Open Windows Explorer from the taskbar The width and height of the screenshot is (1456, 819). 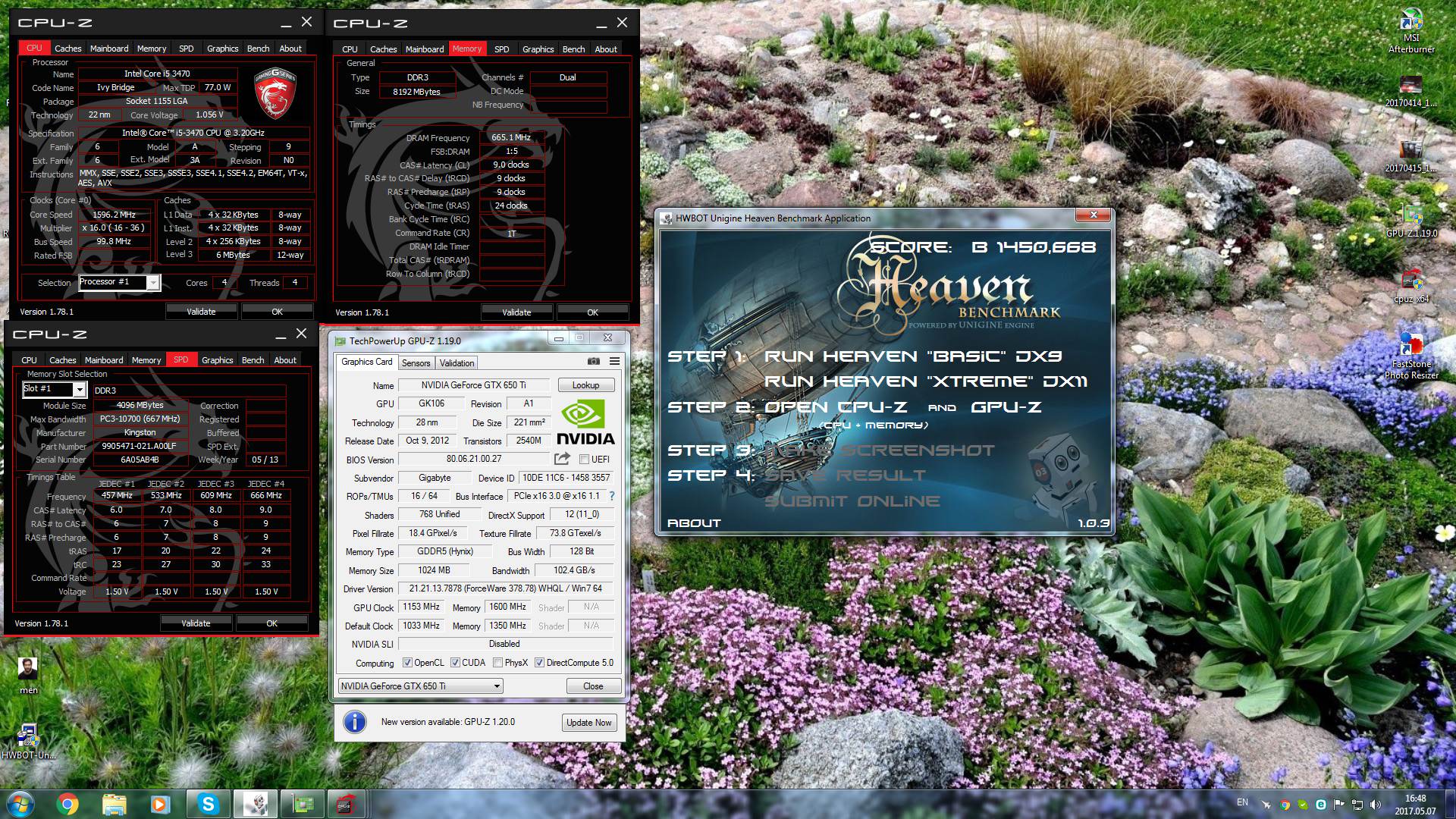pyautogui.click(x=114, y=804)
